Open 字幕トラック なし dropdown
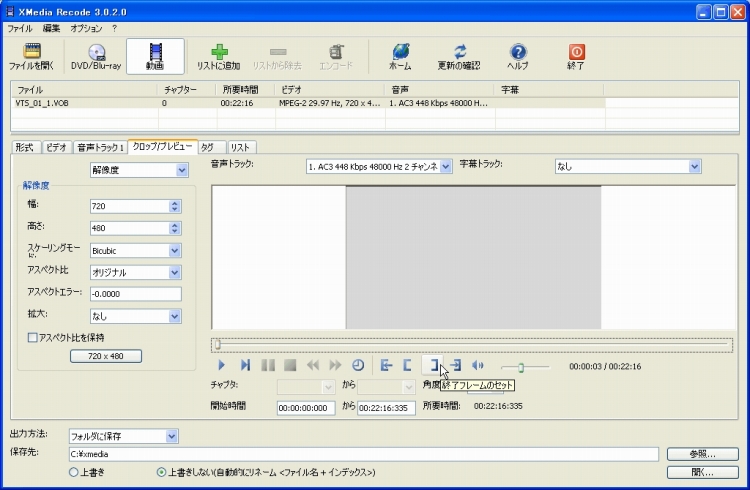750x490 pixels. click(x=628, y=167)
